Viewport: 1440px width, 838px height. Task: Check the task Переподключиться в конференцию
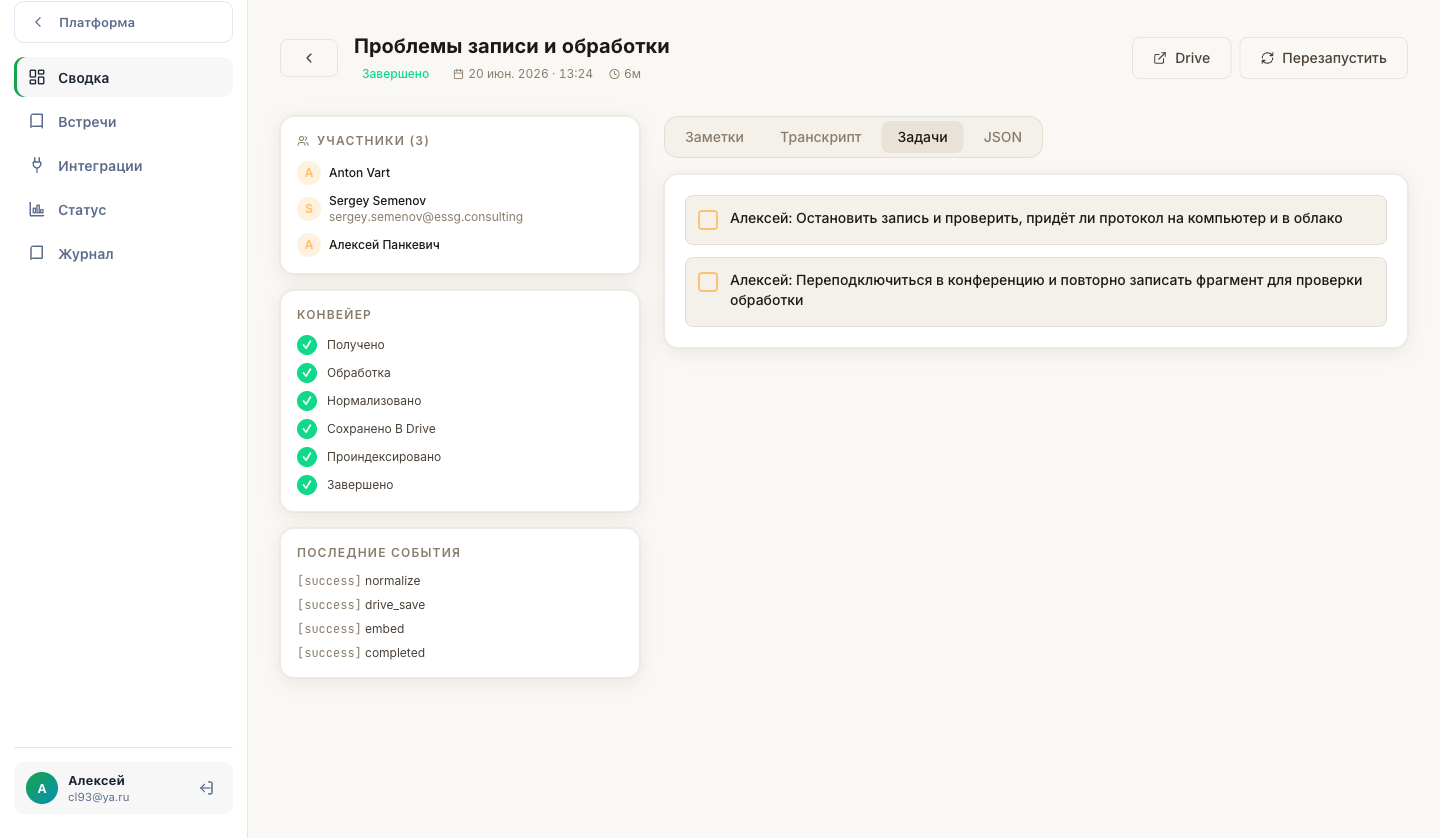pyautogui.click(x=708, y=282)
